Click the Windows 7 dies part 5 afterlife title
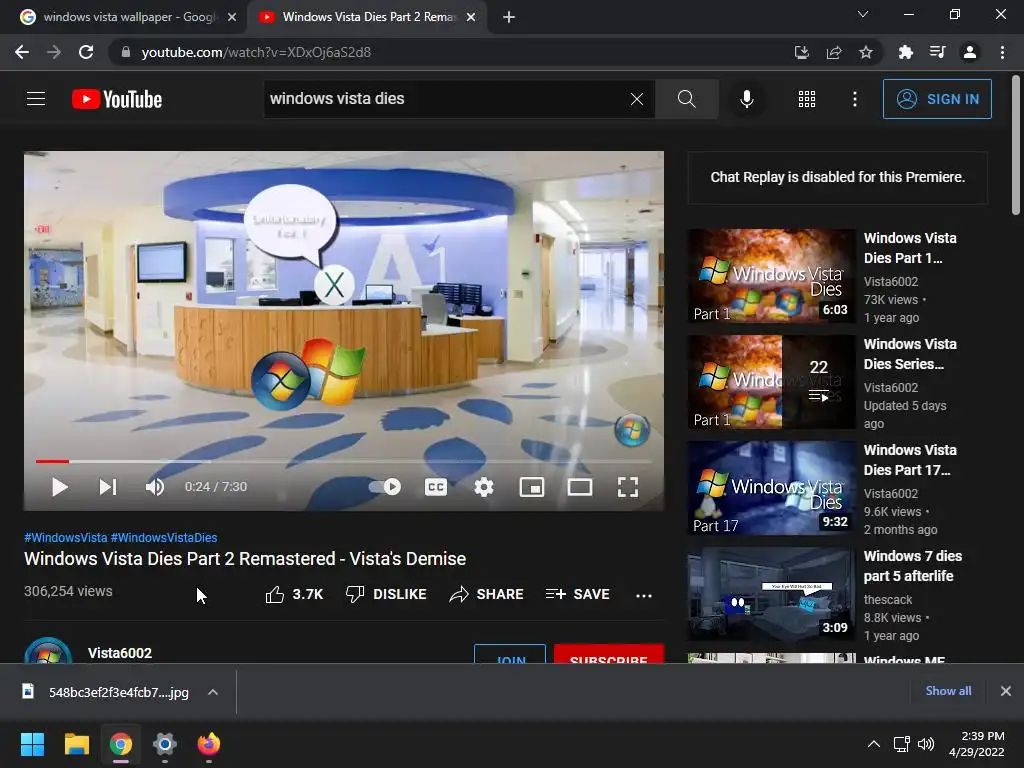Viewport: 1024px width, 768px height. point(912,566)
